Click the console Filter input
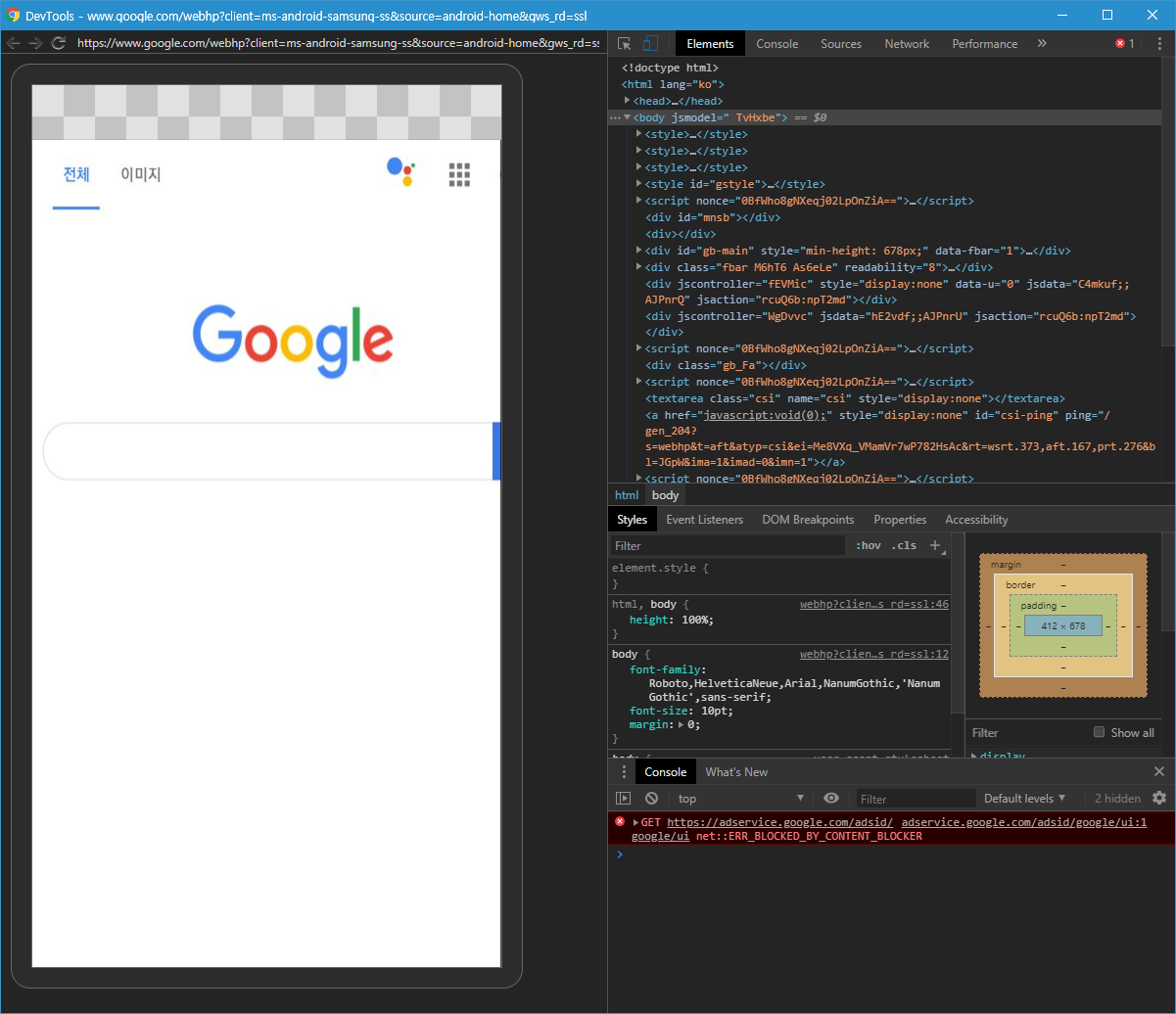1176x1014 pixels. click(917, 799)
